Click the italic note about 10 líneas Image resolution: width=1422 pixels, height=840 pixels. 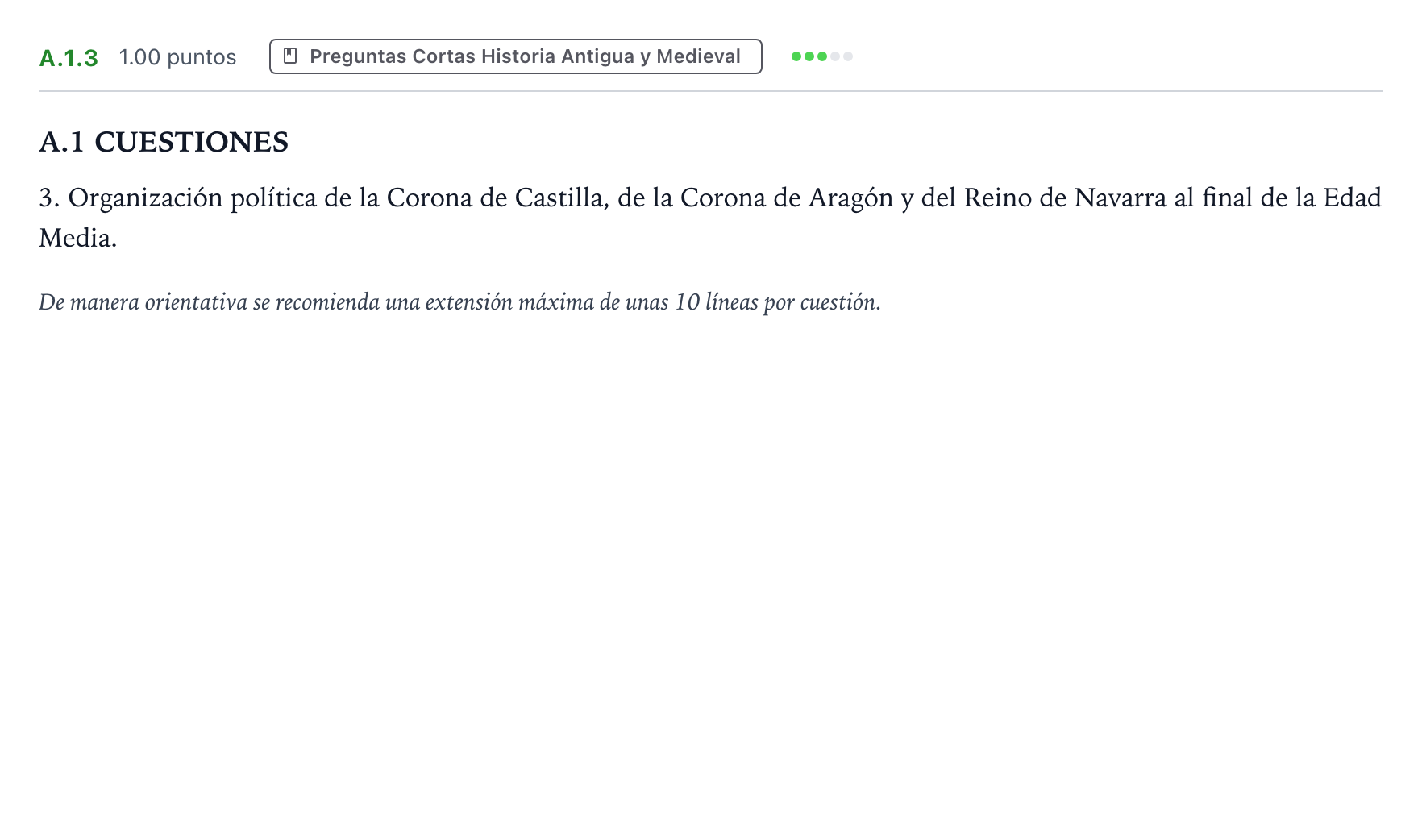pyautogui.click(x=459, y=302)
